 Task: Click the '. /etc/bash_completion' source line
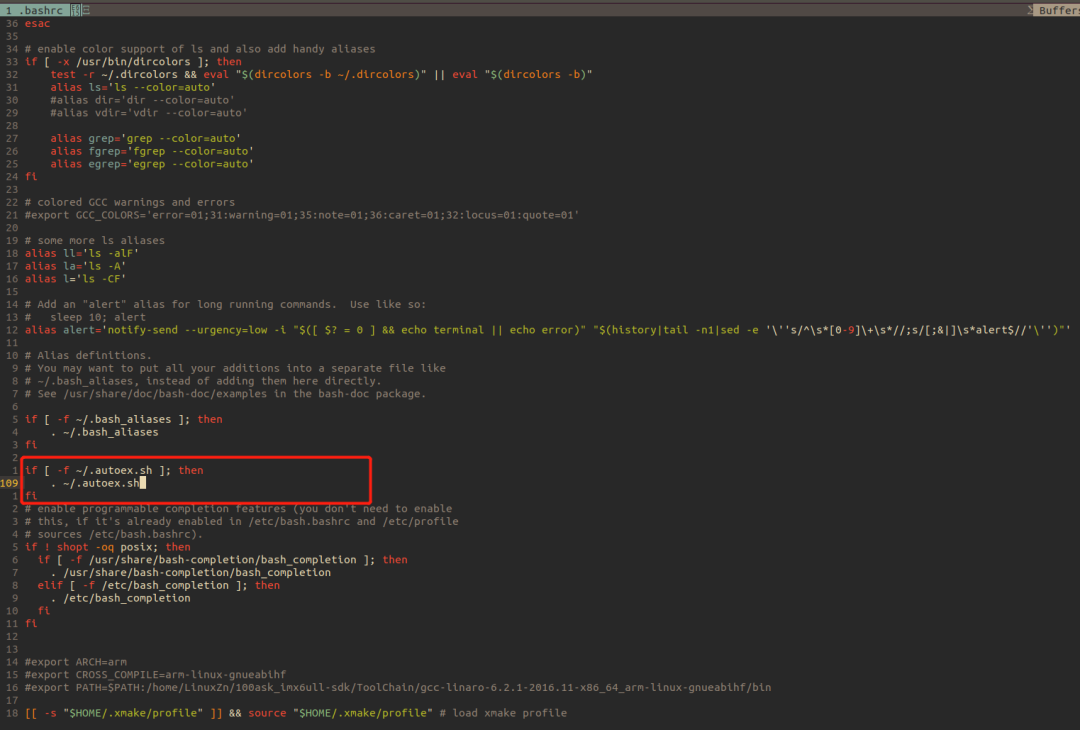(120, 598)
